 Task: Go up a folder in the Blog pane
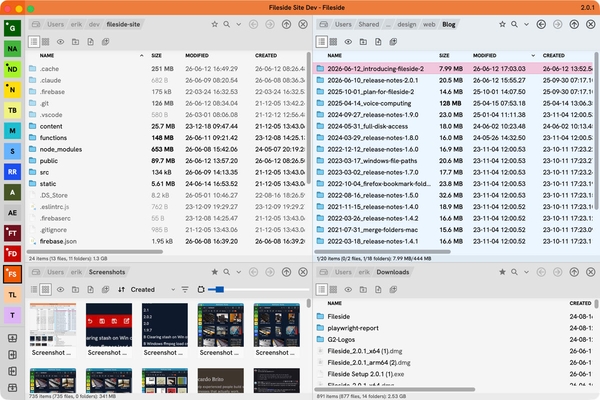coord(574,24)
